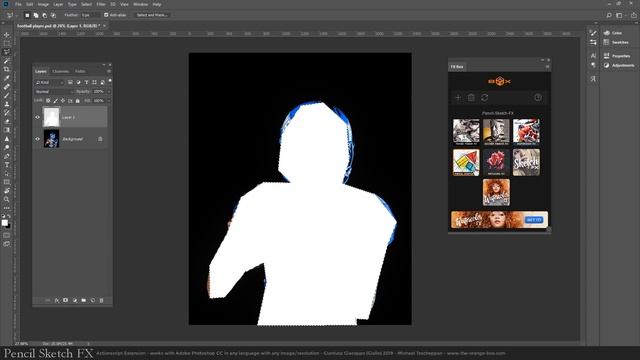Image resolution: width=640 pixels, height=360 pixels.
Task: Open the File menu
Action: [x=18, y=4]
